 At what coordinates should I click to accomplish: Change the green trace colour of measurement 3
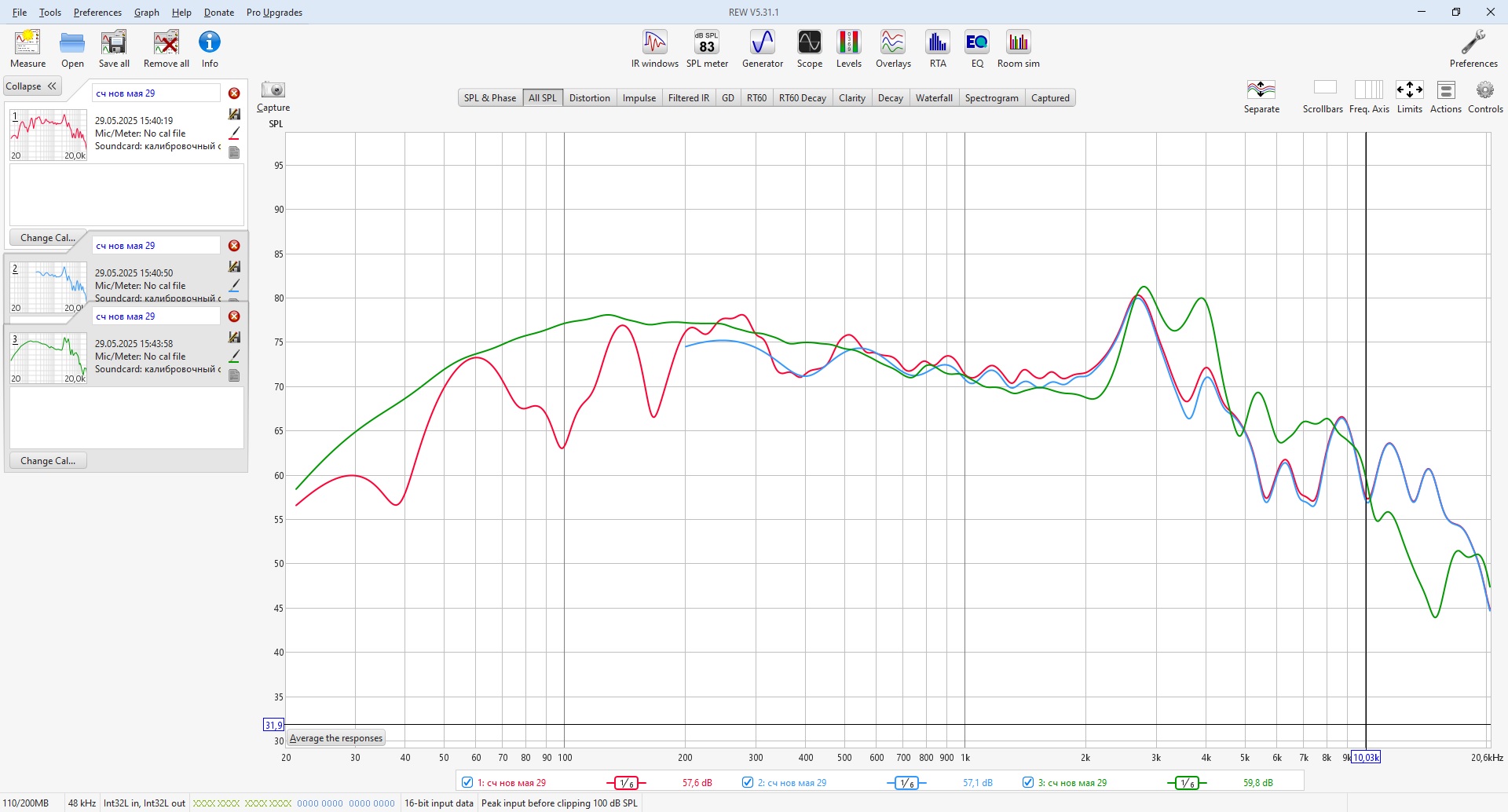pyautogui.click(x=234, y=357)
